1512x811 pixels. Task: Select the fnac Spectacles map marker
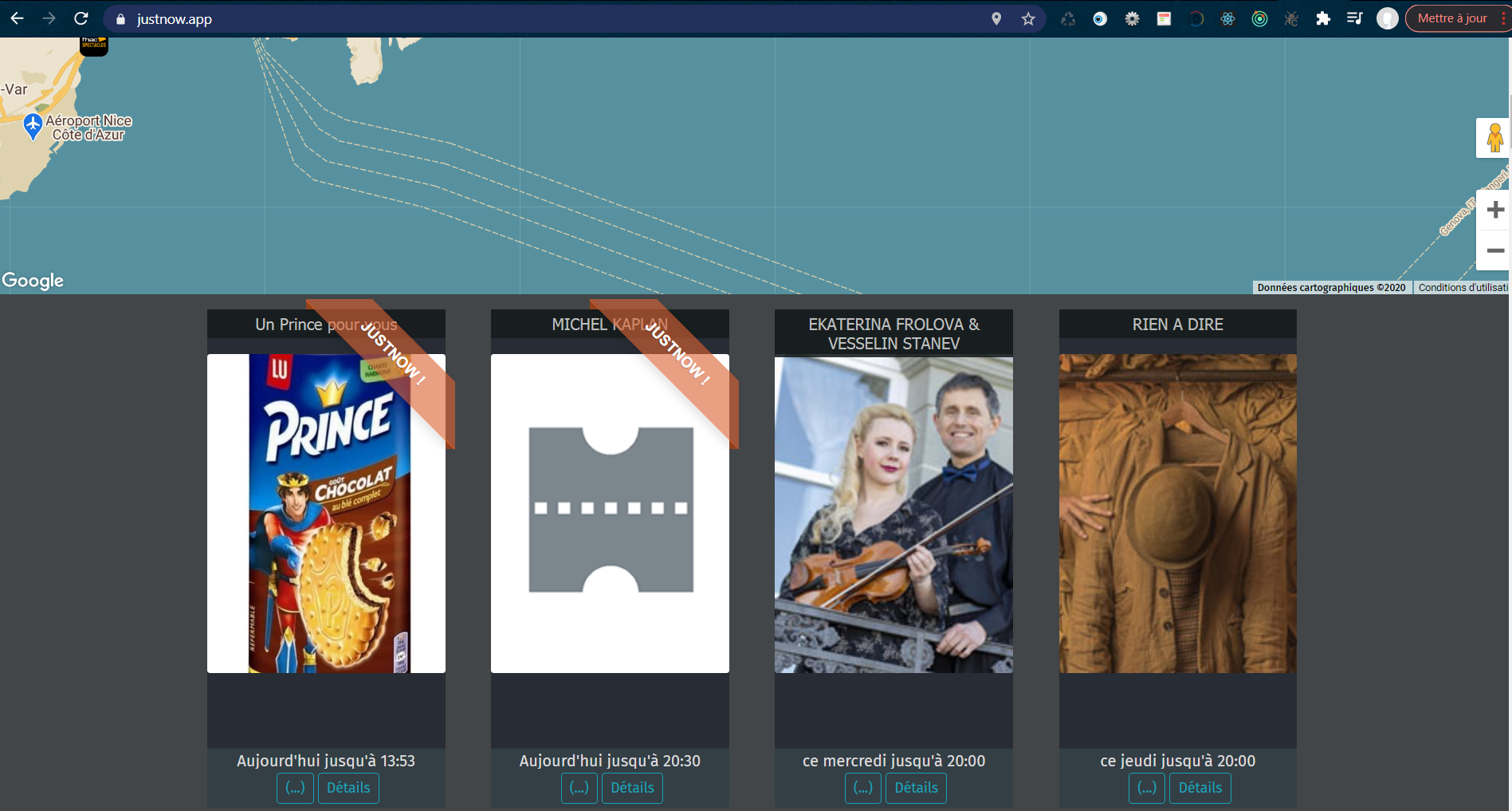click(94, 45)
